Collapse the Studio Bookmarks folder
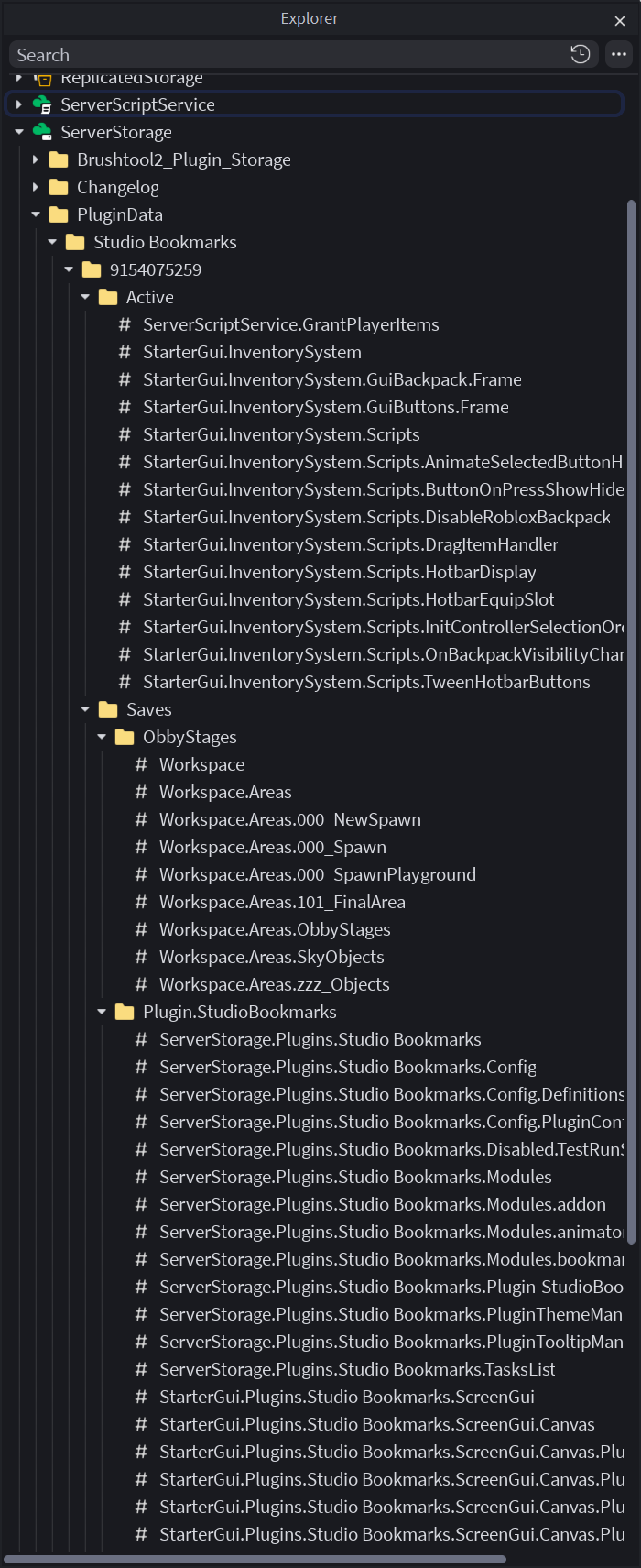Image resolution: width=641 pixels, height=1568 pixels. (52, 242)
